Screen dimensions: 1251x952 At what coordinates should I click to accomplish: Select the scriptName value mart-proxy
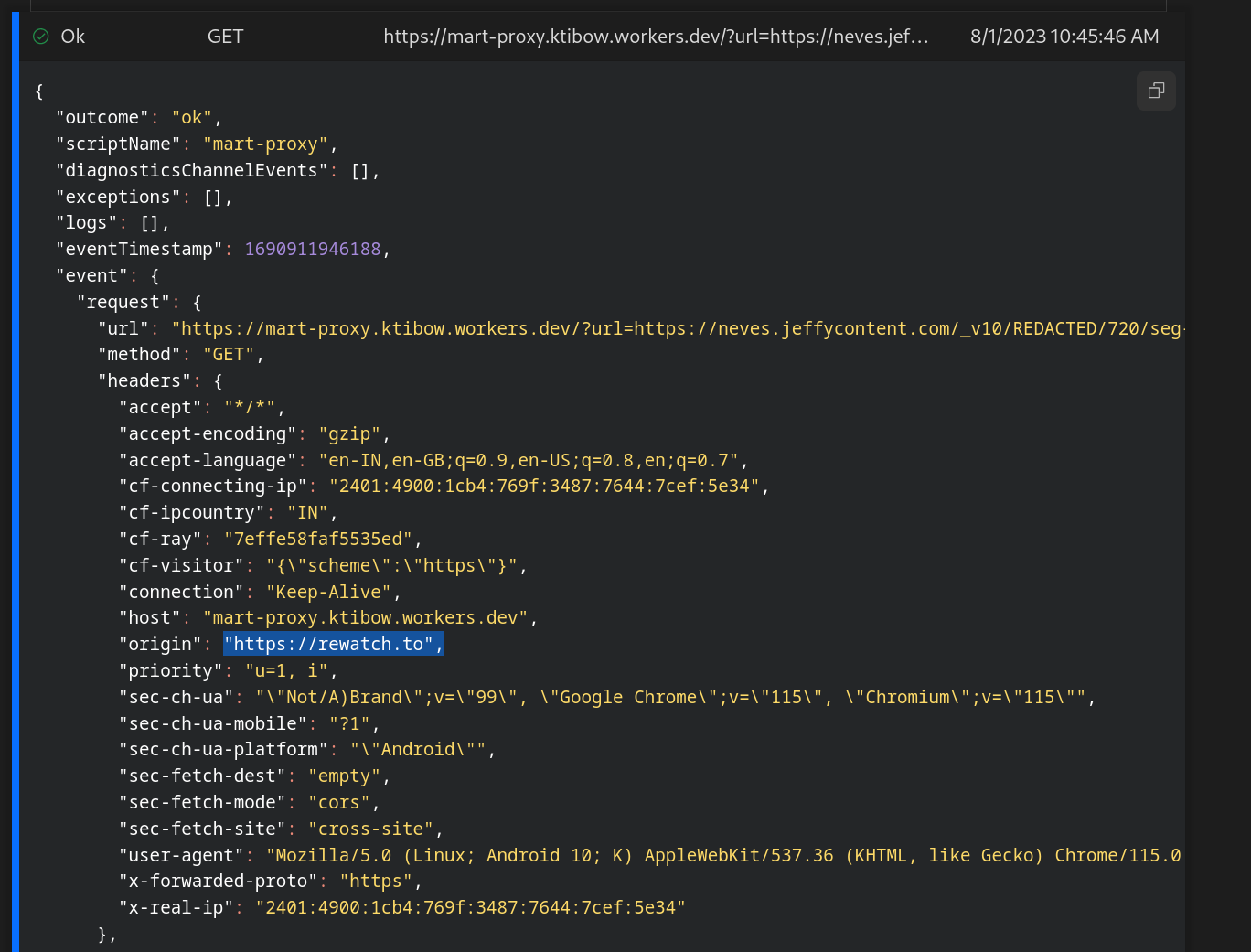point(265,143)
